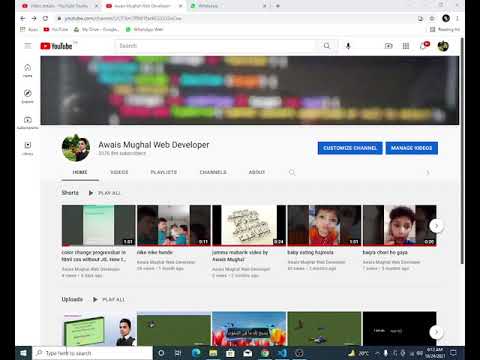Open Task View from the taskbar
This screenshot has height=360, width=480.
click(x=178, y=353)
